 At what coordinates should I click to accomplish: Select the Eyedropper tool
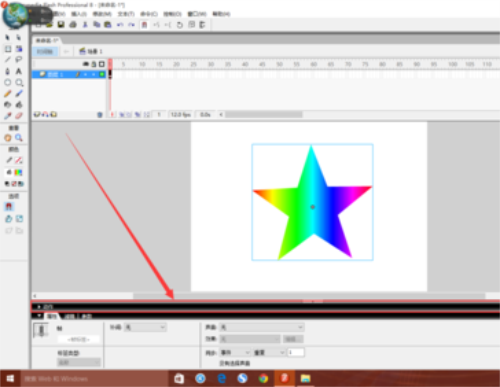pyautogui.click(x=7, y=116)
